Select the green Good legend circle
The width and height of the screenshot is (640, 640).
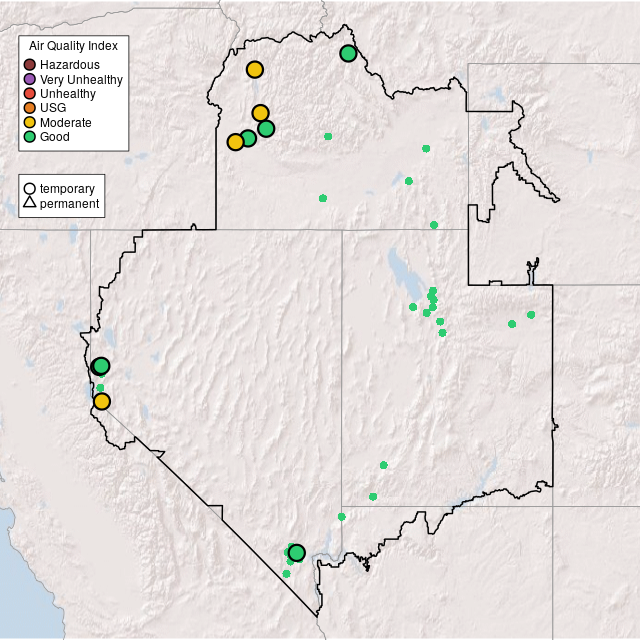pyautogui.click(x=30, y=136)
